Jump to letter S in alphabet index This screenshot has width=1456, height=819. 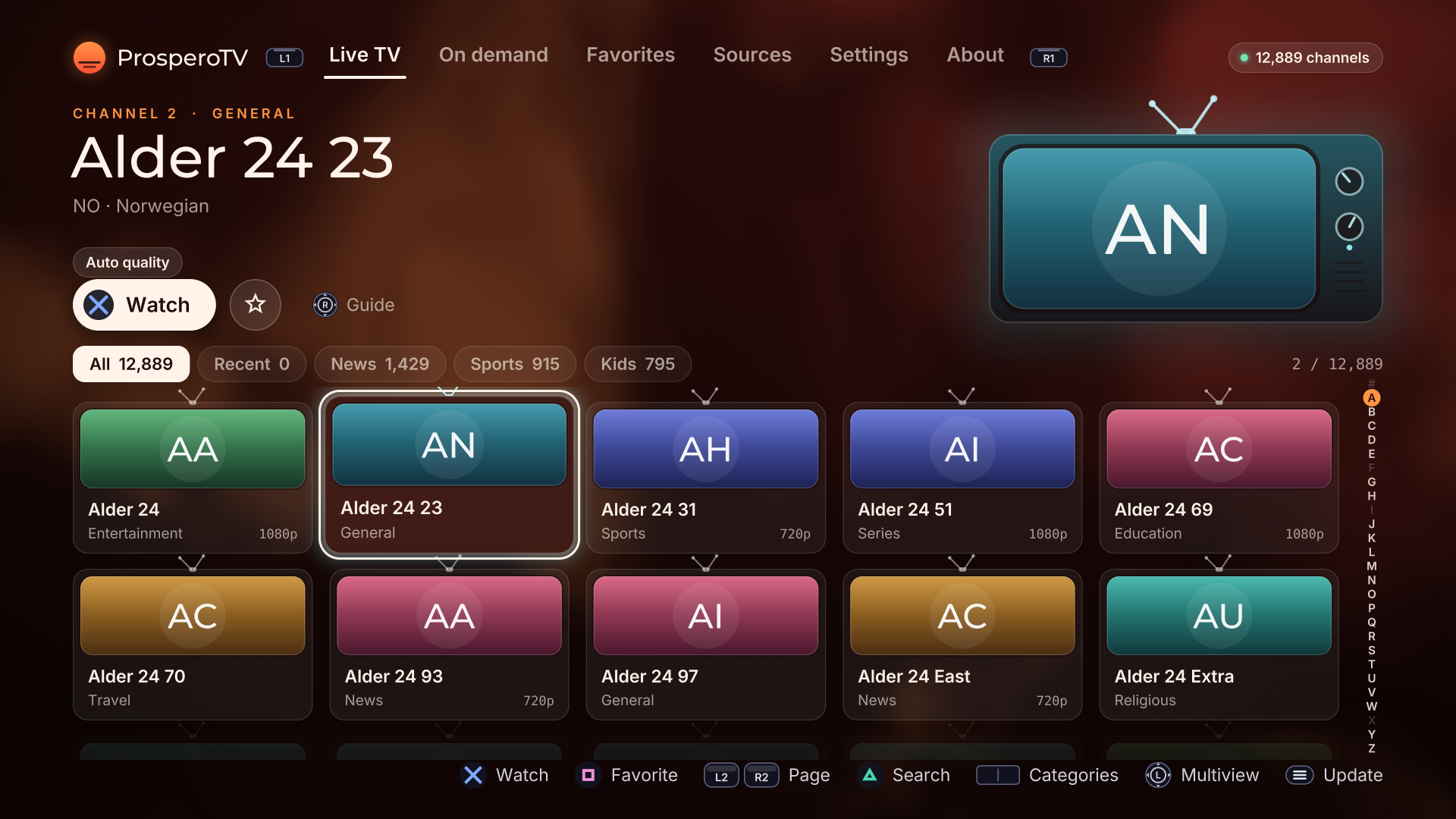point(1371,651)
